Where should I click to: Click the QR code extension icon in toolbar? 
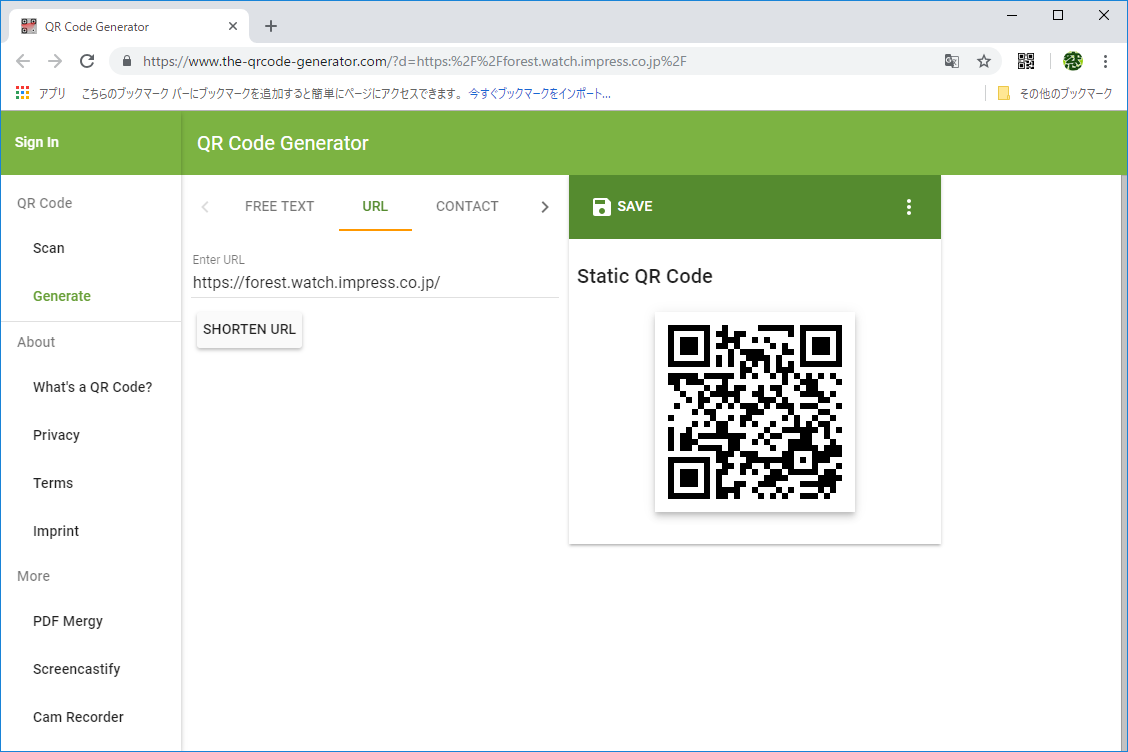tap(1026, 60)
